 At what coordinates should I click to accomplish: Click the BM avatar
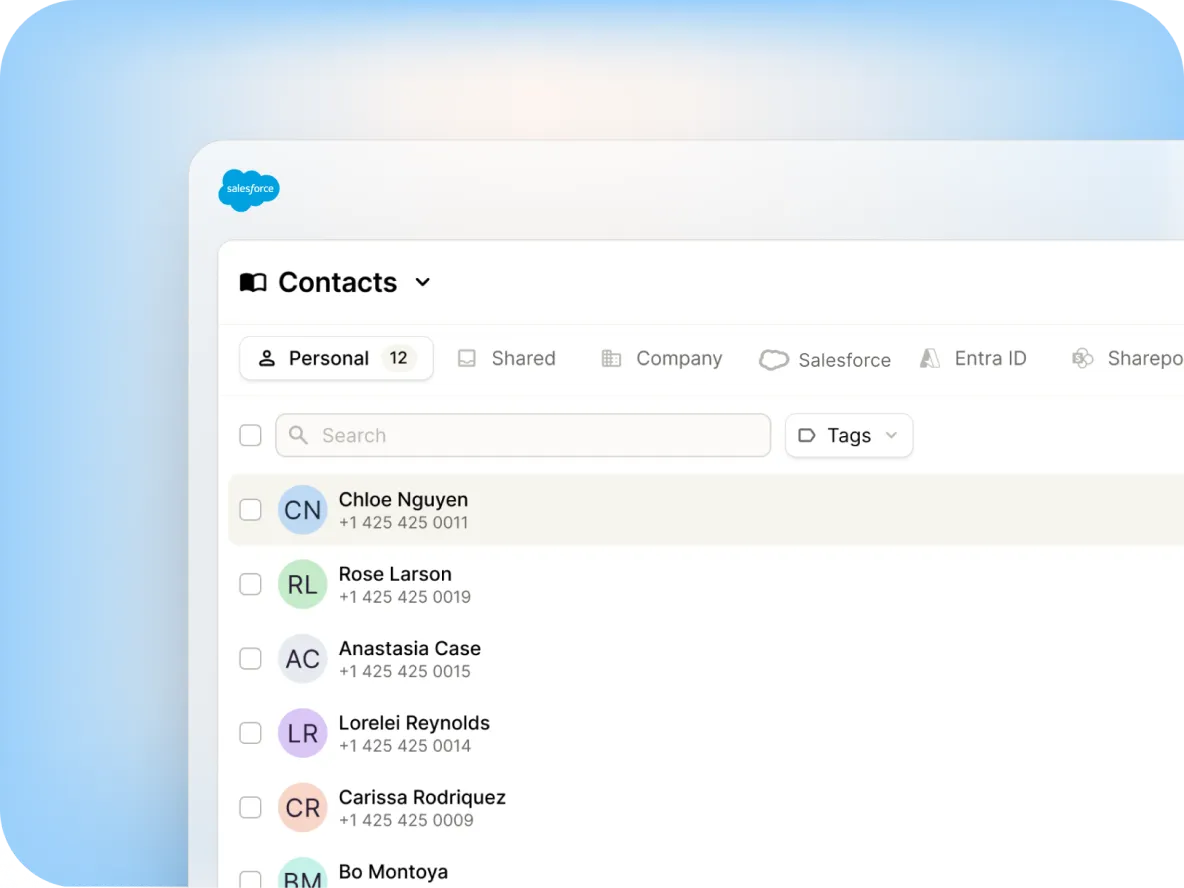coord(302,873)
